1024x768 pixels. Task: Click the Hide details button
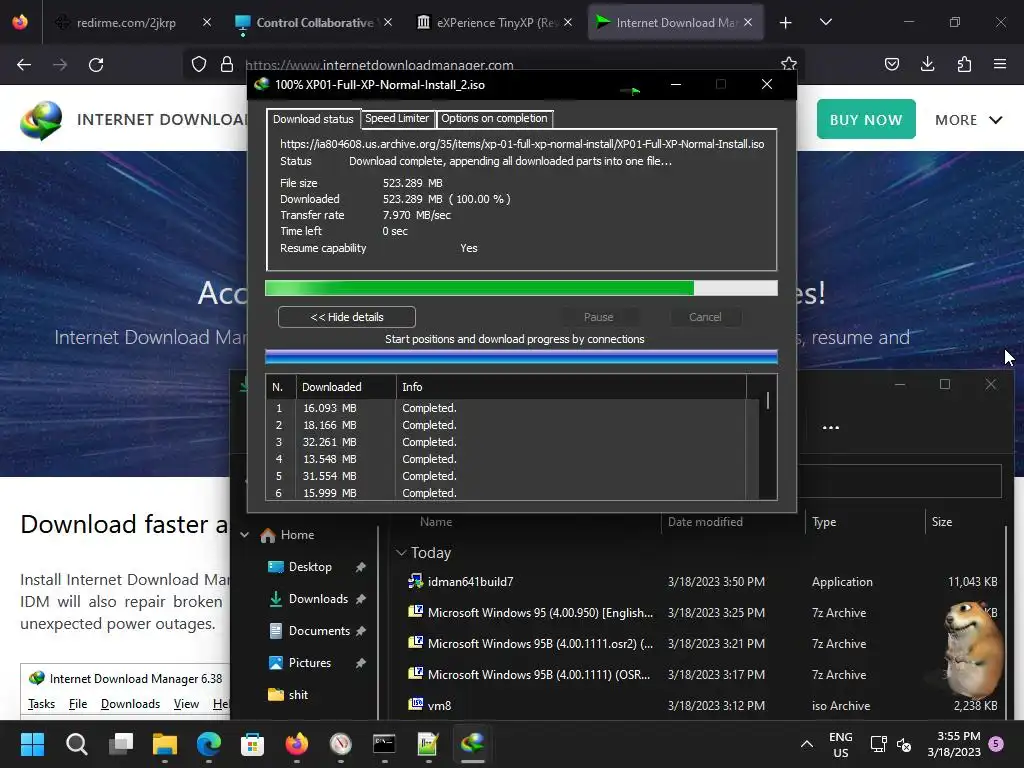point(347,317)
